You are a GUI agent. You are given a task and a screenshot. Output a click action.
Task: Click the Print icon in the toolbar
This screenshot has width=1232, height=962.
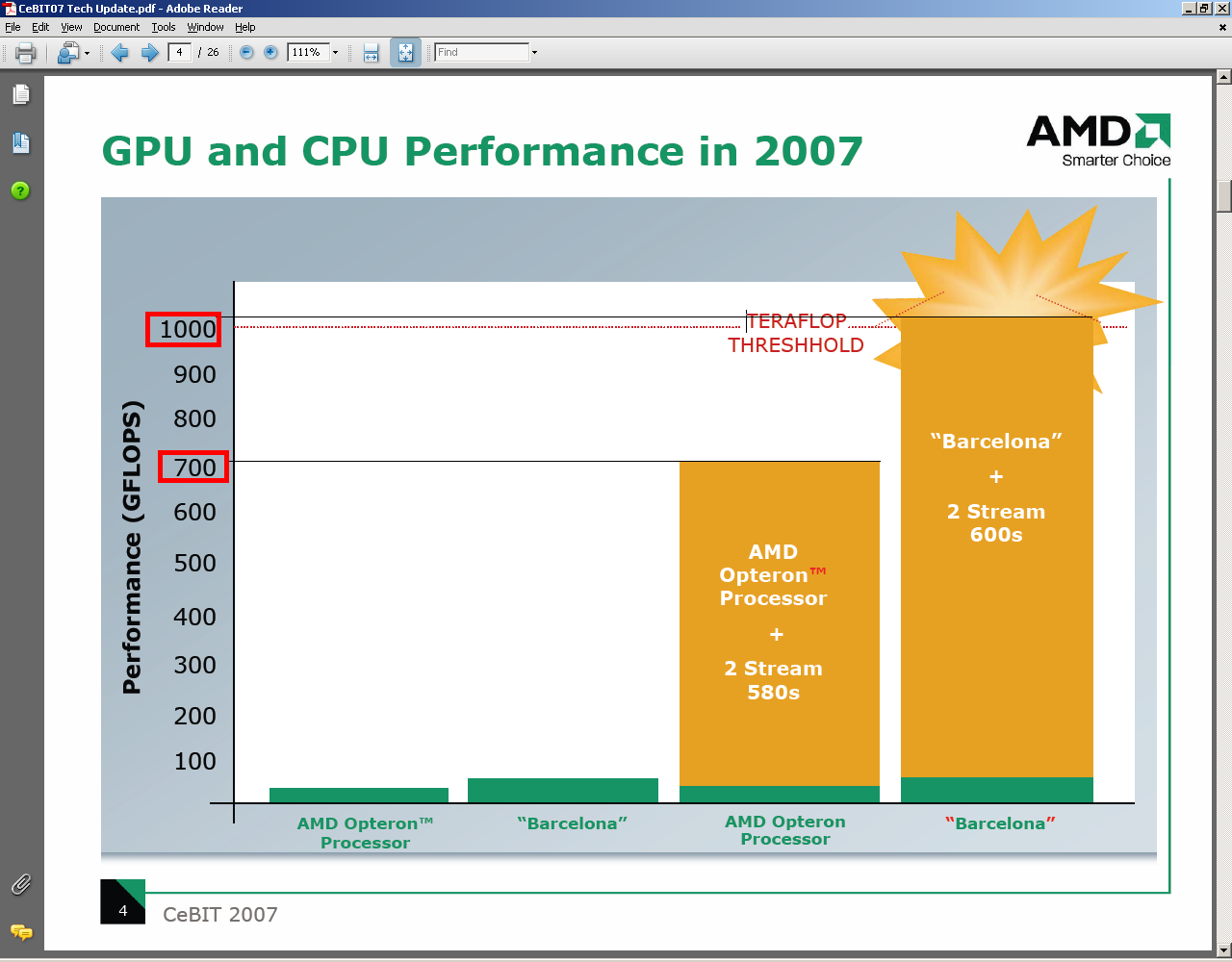[x=26, y=53]
